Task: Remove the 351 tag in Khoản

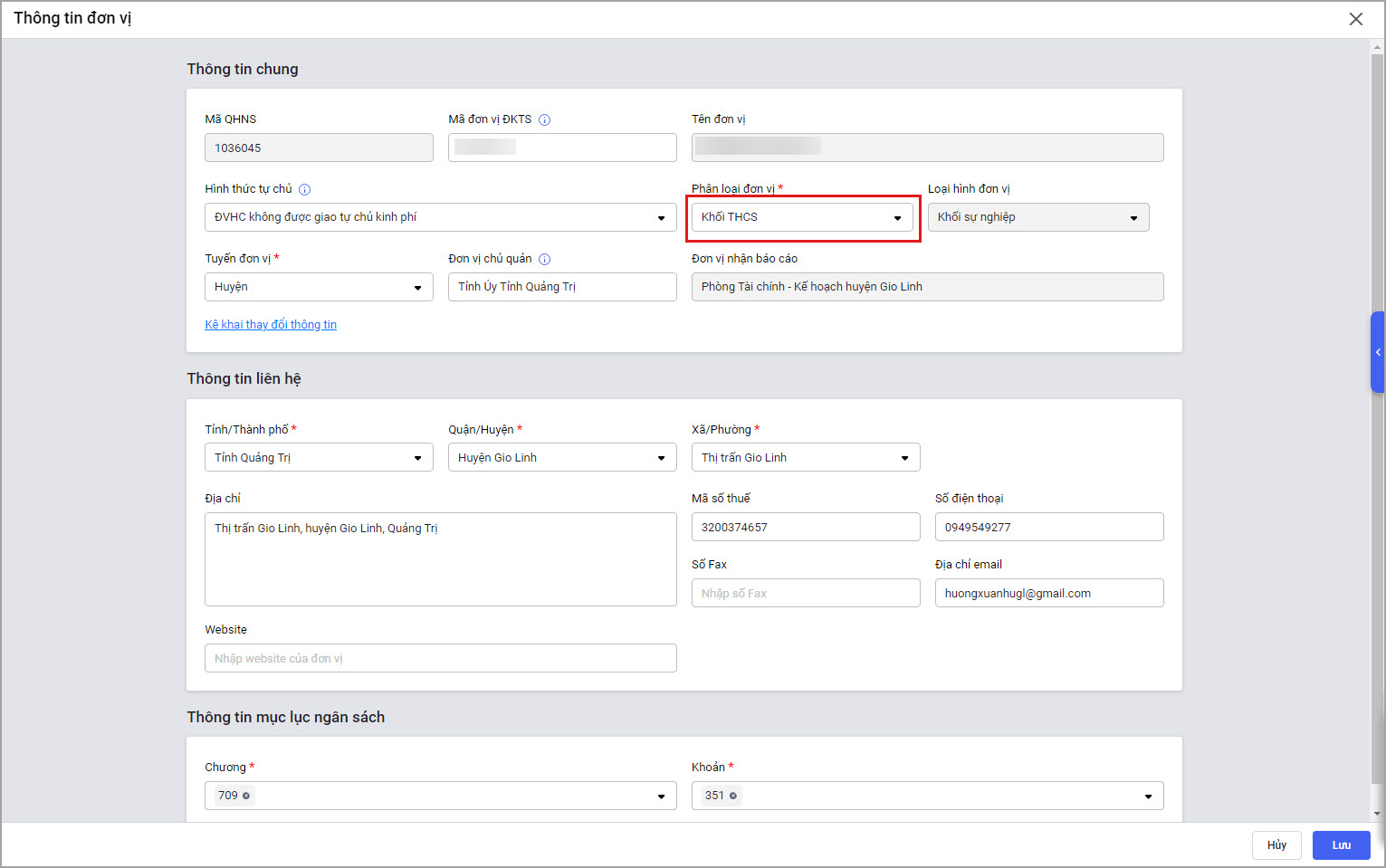Action: click(x=733, y=796)
